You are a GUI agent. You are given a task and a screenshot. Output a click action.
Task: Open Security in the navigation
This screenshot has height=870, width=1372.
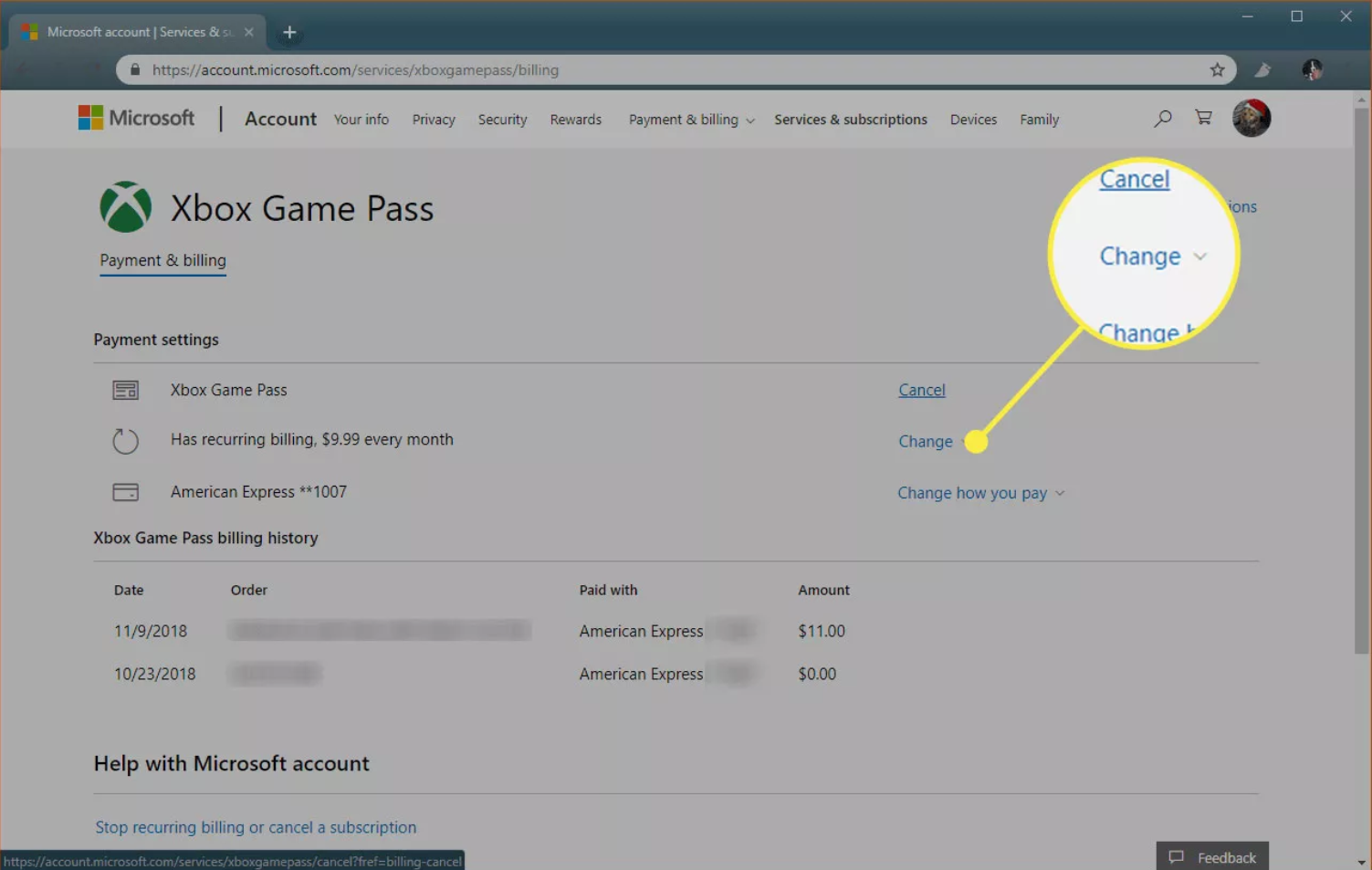(x=503, y=120)
